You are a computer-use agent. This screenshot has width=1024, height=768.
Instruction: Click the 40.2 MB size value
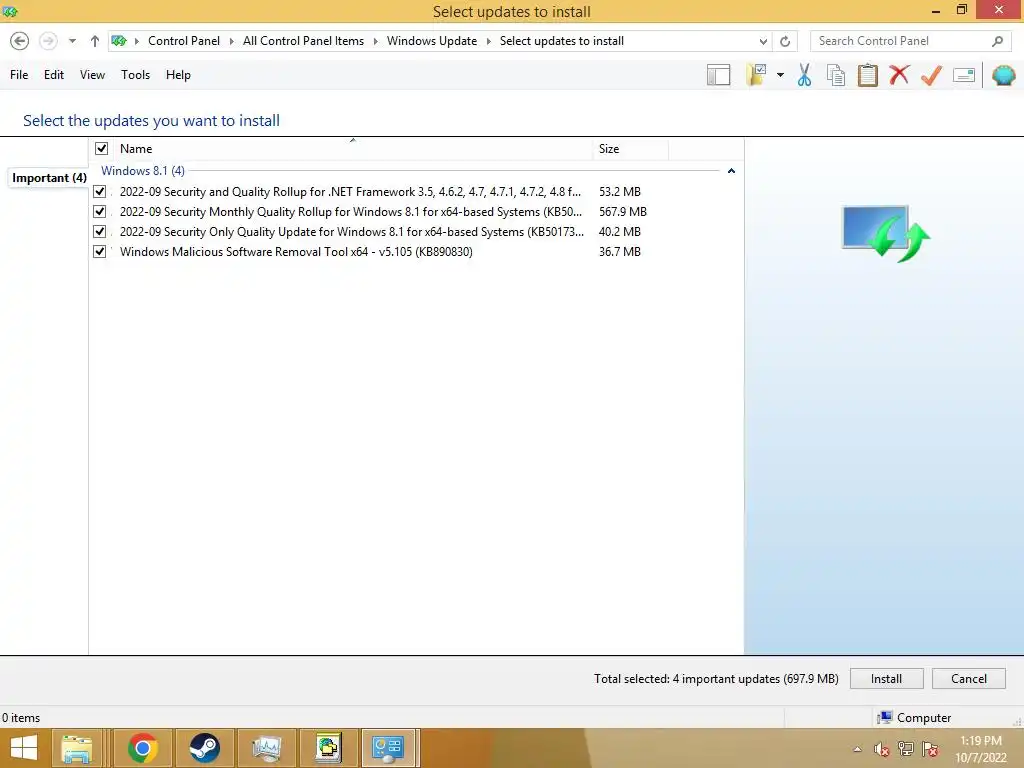coord(620,231)
